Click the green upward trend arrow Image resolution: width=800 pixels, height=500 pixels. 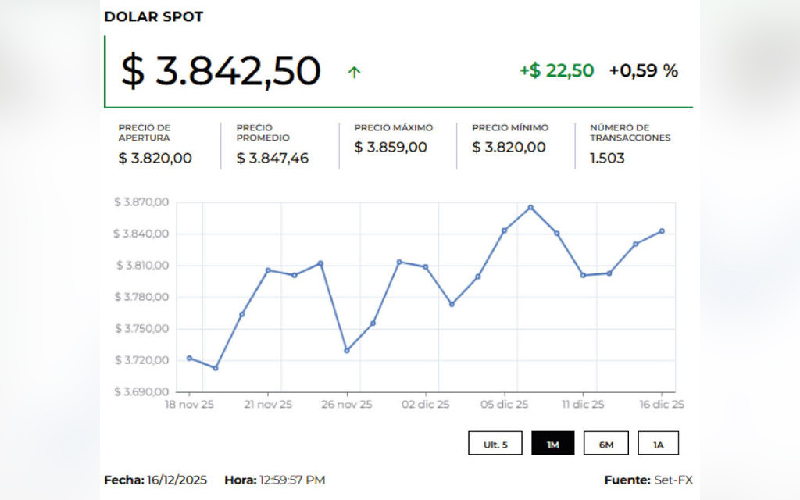354,71
